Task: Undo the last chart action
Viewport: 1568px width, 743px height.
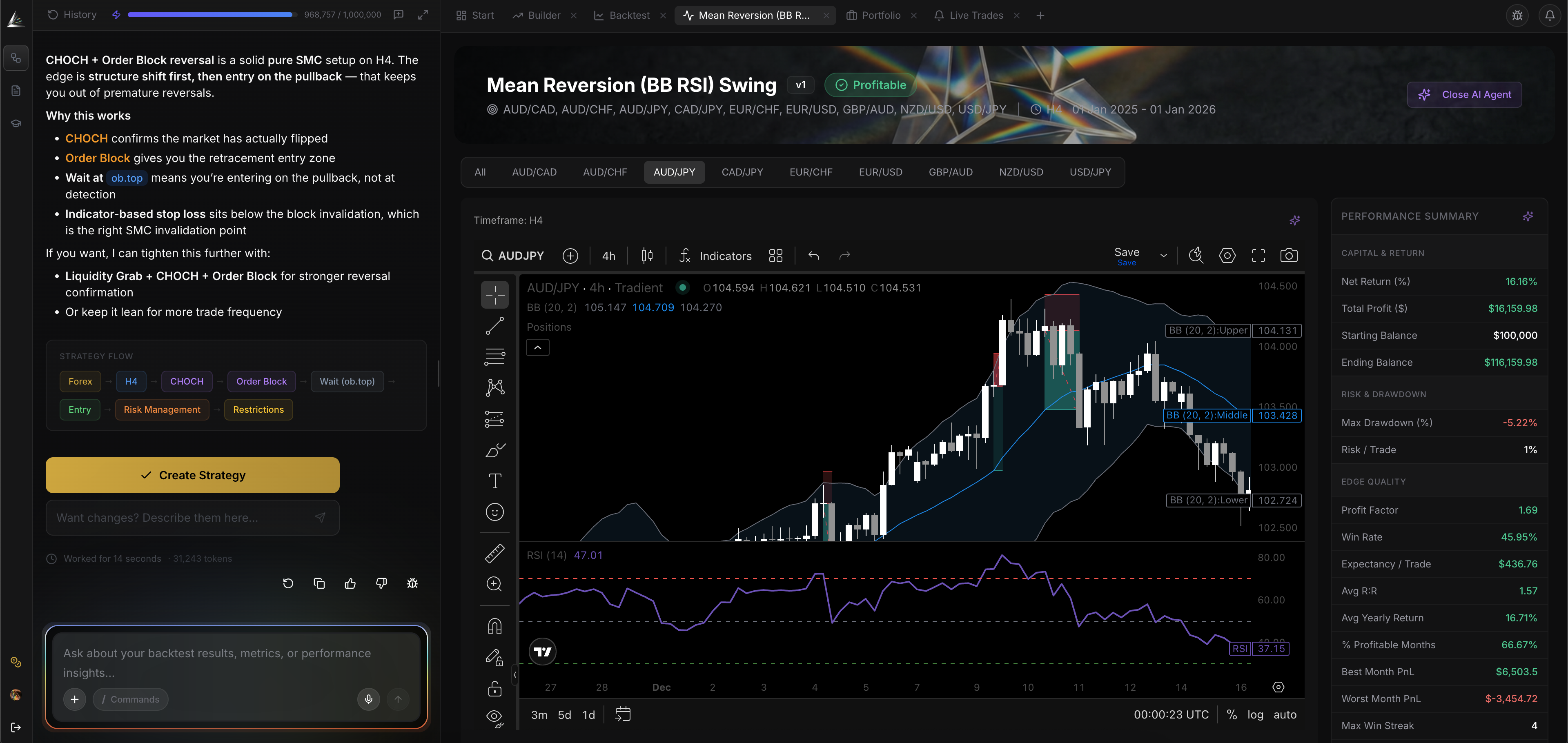Action: (x=814, y=256)
